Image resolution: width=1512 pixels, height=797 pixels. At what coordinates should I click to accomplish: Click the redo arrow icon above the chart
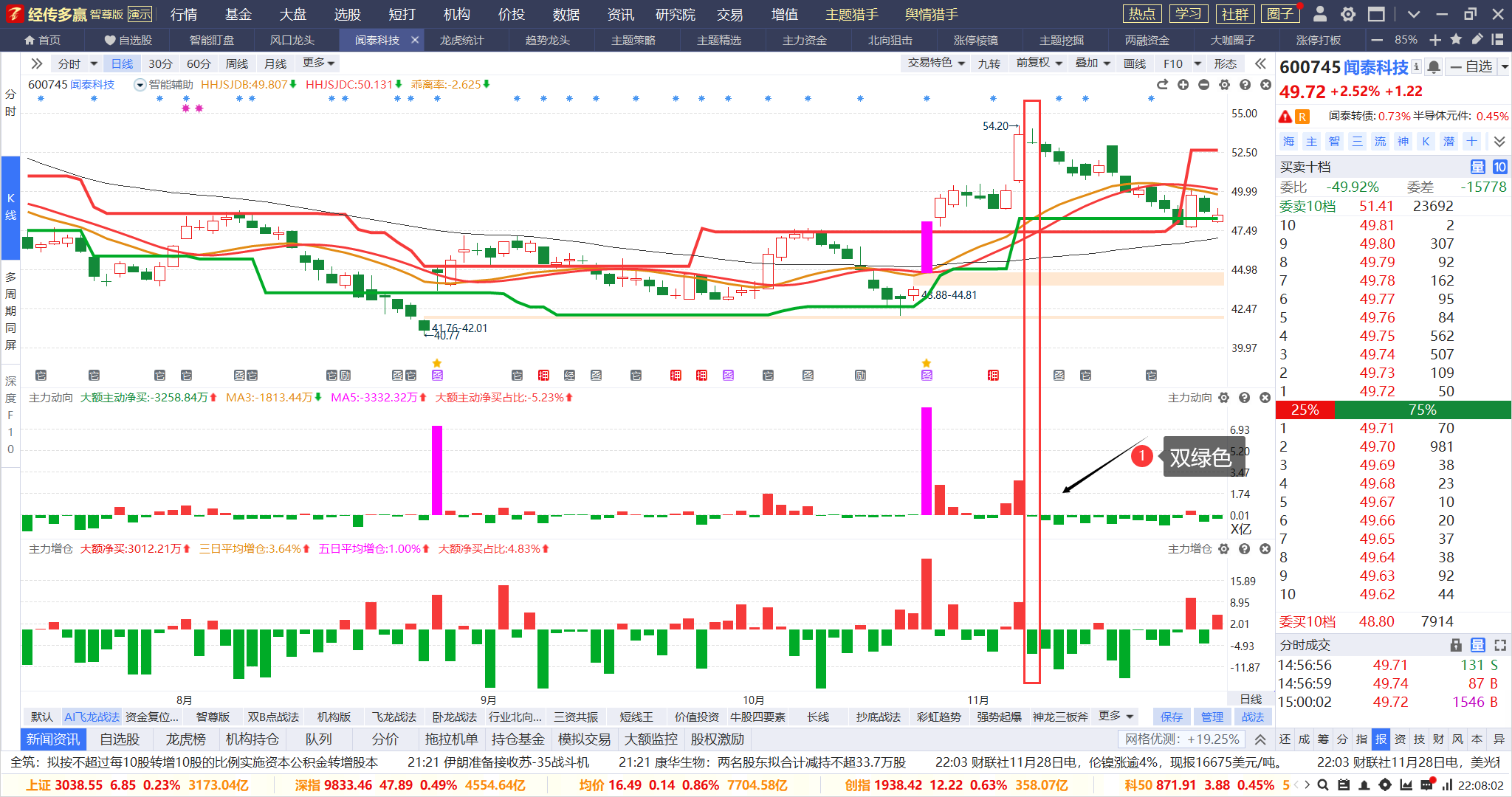click(x=1162, y=85)
